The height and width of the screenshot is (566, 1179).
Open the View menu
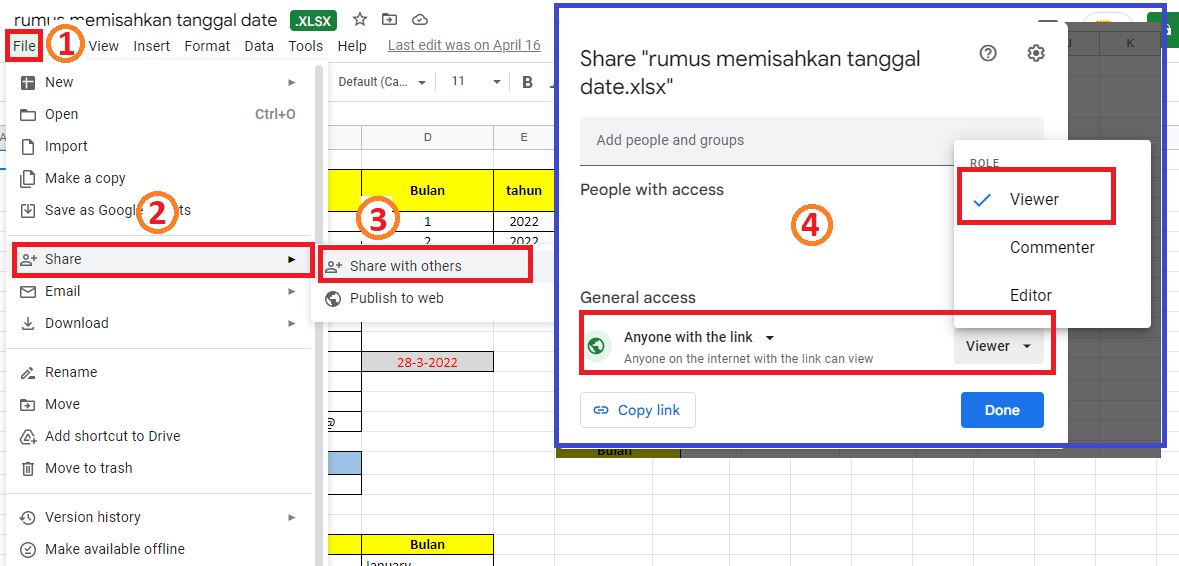pos(104,46)
